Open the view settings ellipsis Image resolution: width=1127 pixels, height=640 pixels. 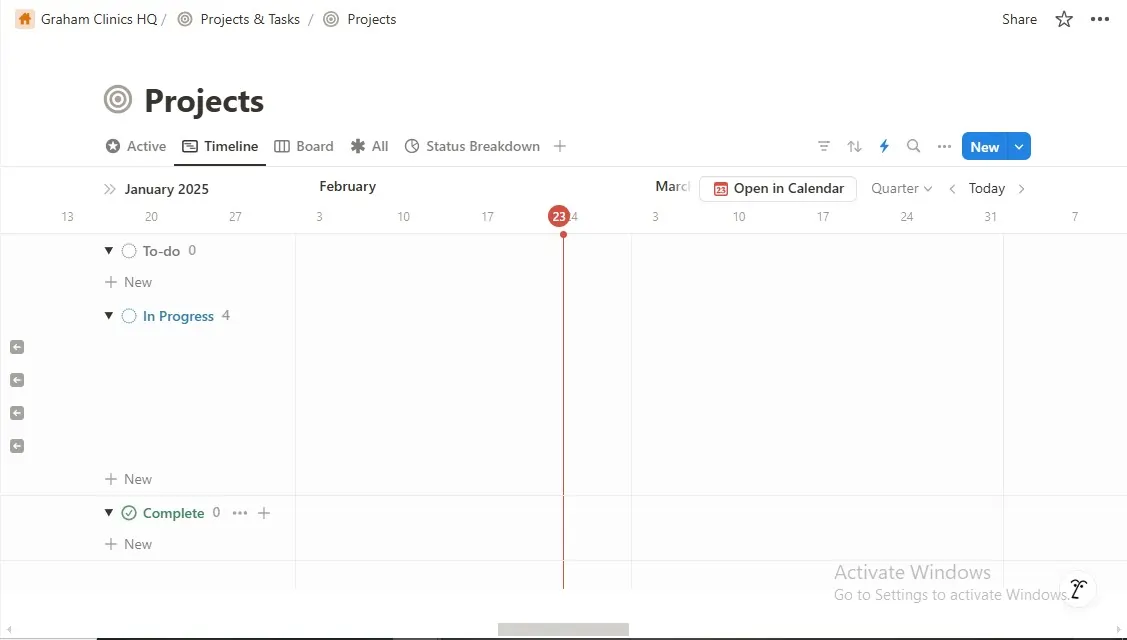pos(944,146)
